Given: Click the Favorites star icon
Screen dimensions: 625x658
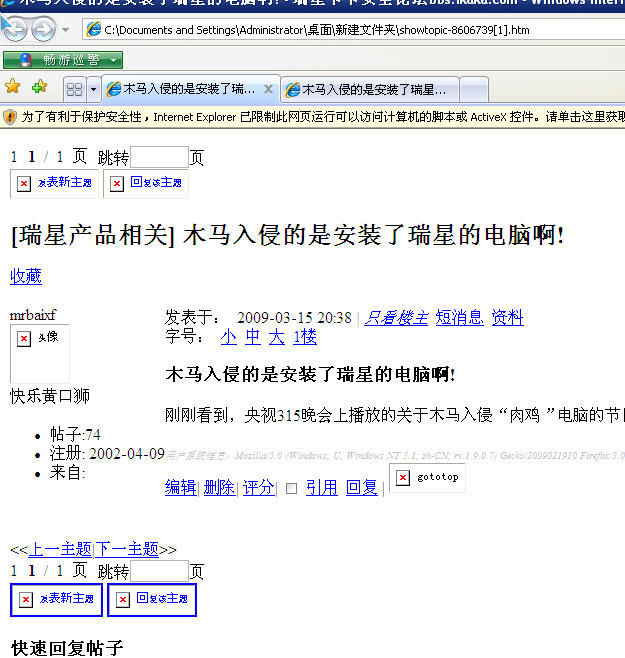Looking at the screenshot, I should click(13, 87).
